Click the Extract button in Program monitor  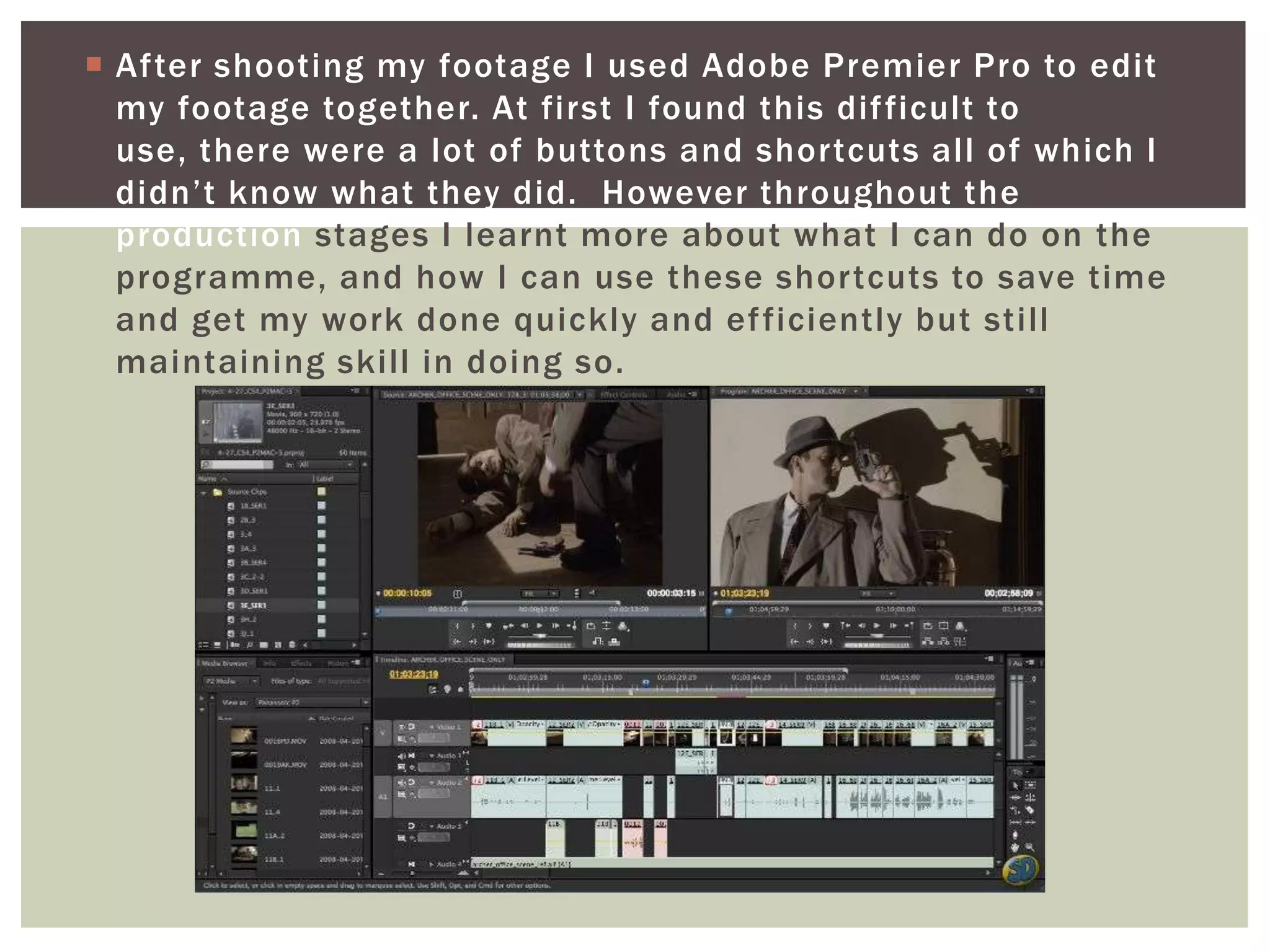[944, 641]
